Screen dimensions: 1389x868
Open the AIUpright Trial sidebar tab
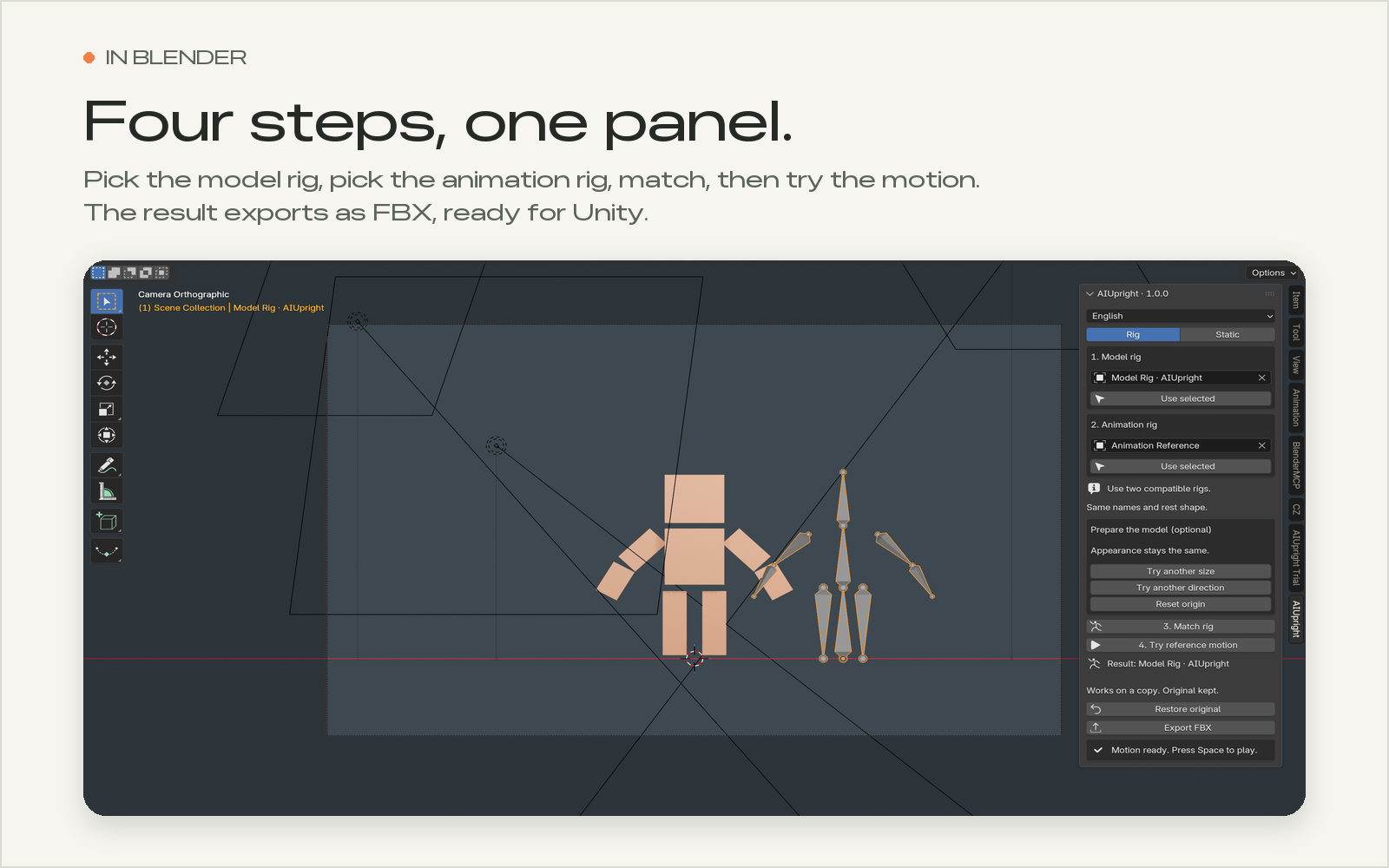pos(1295,557)
